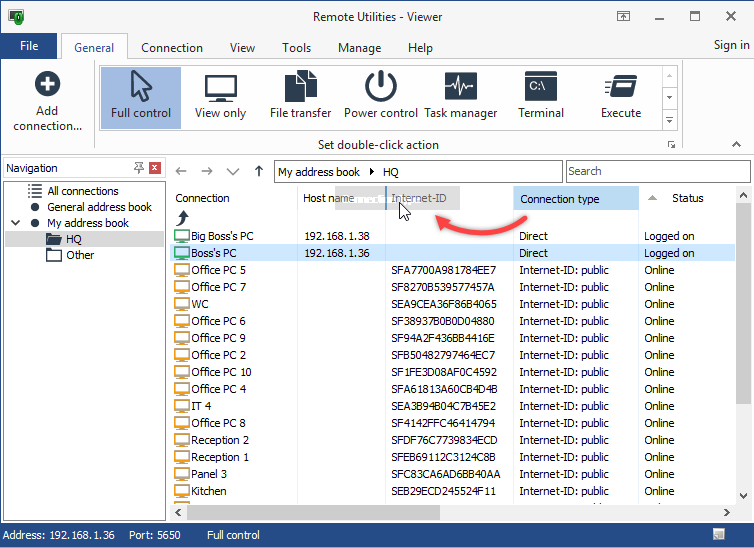Image resolution: width=754 pixels, height=548 pixels.
Task: Select Office PC 7 connection
Action: coord(218,287)
